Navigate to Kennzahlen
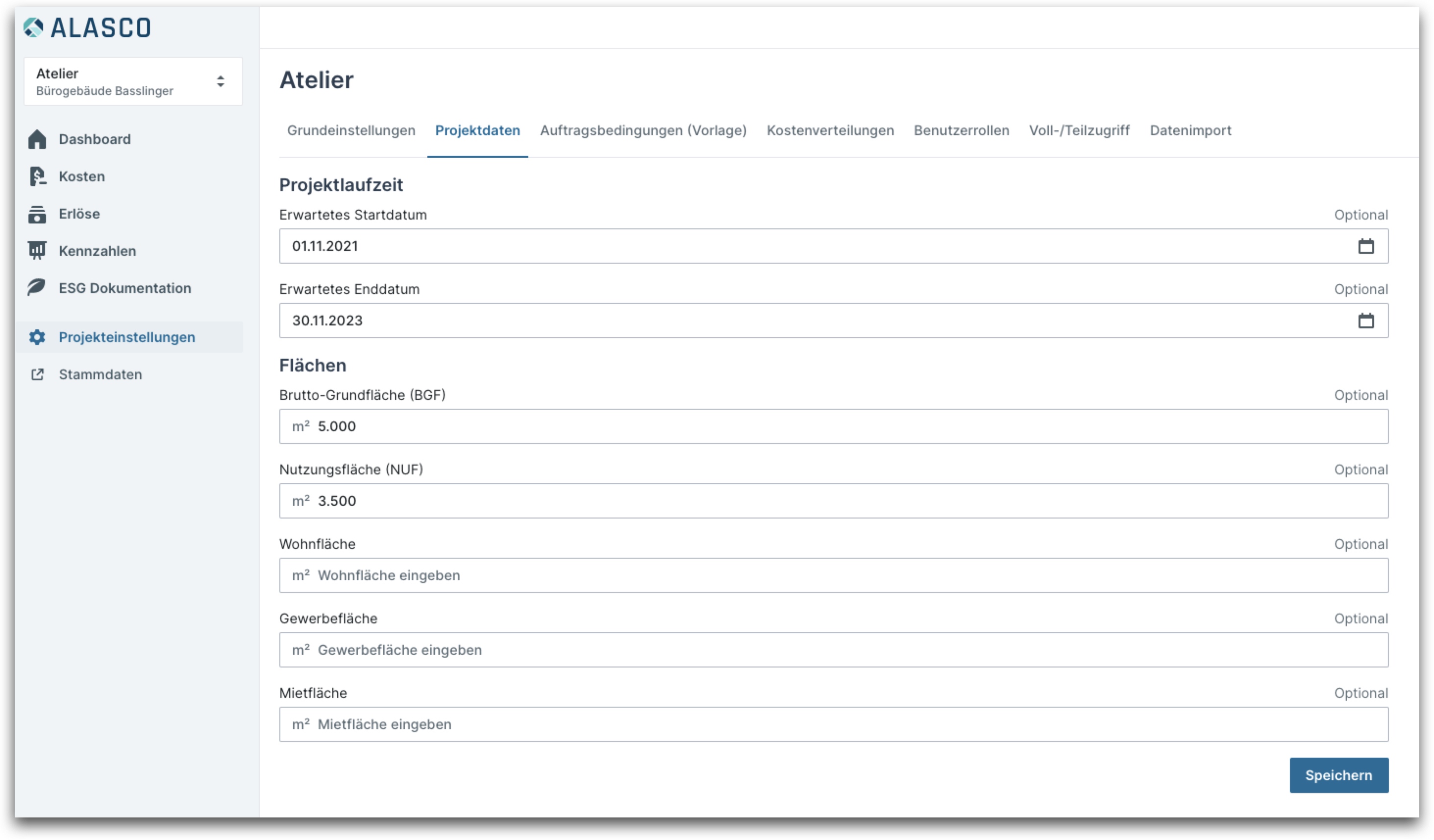The image size is (1434, 840). [98, 251]
